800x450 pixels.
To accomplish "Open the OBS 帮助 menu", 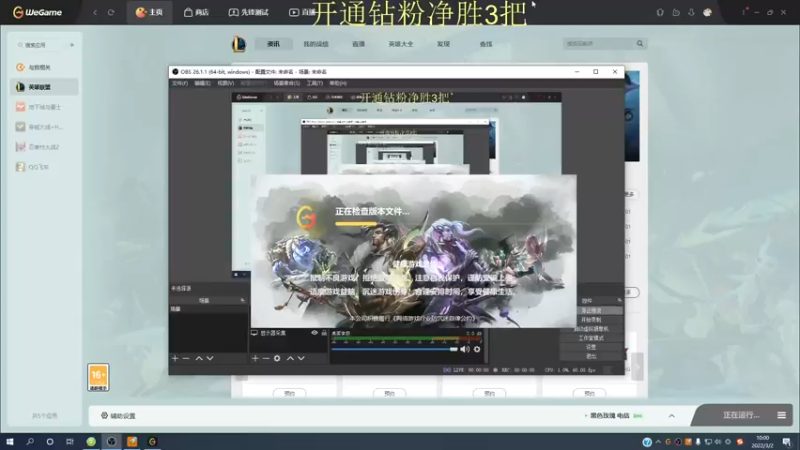I will pos(338,83).
